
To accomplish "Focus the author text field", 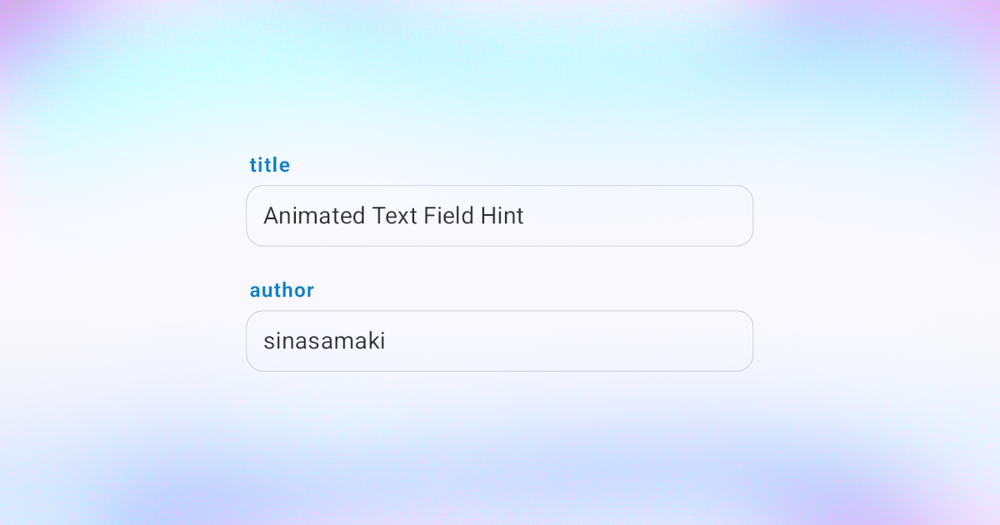I will point(499,341).
